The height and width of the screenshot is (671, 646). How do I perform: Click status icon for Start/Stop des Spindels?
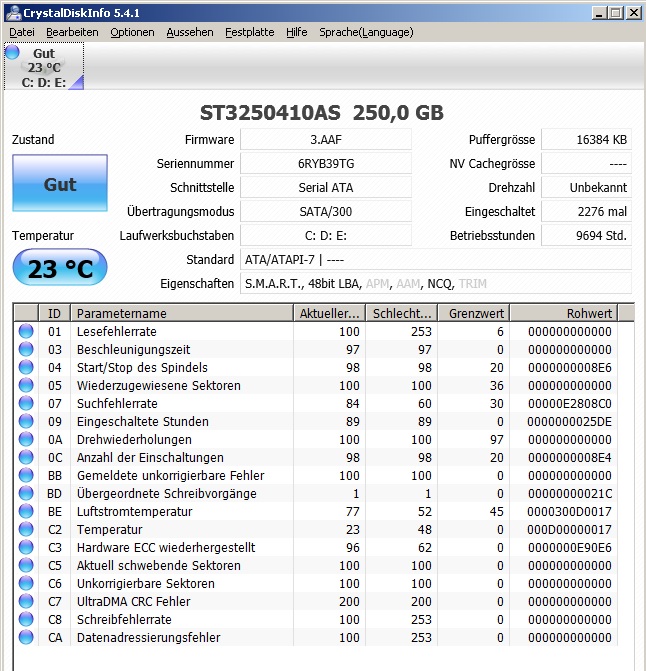pyautogui.click(x=26, y=367)
